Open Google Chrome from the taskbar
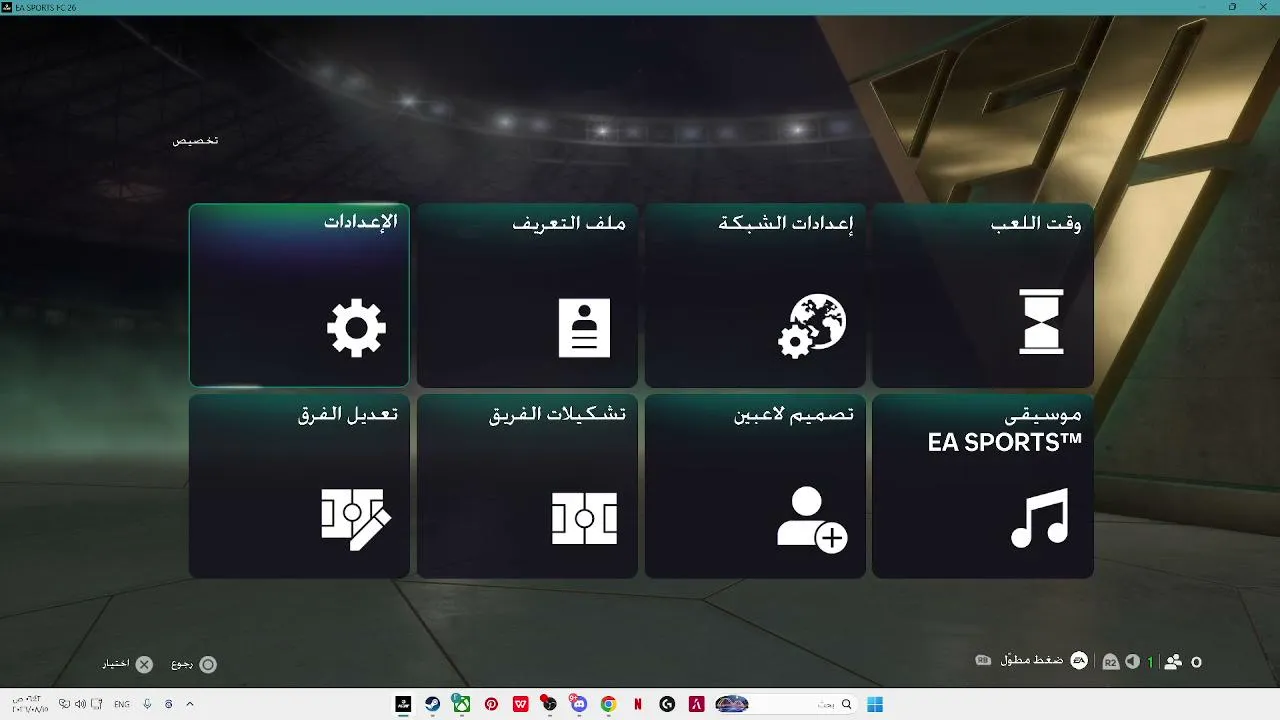Image resolution: width=1280 pixels, height=720 pixels. (608, 704)
